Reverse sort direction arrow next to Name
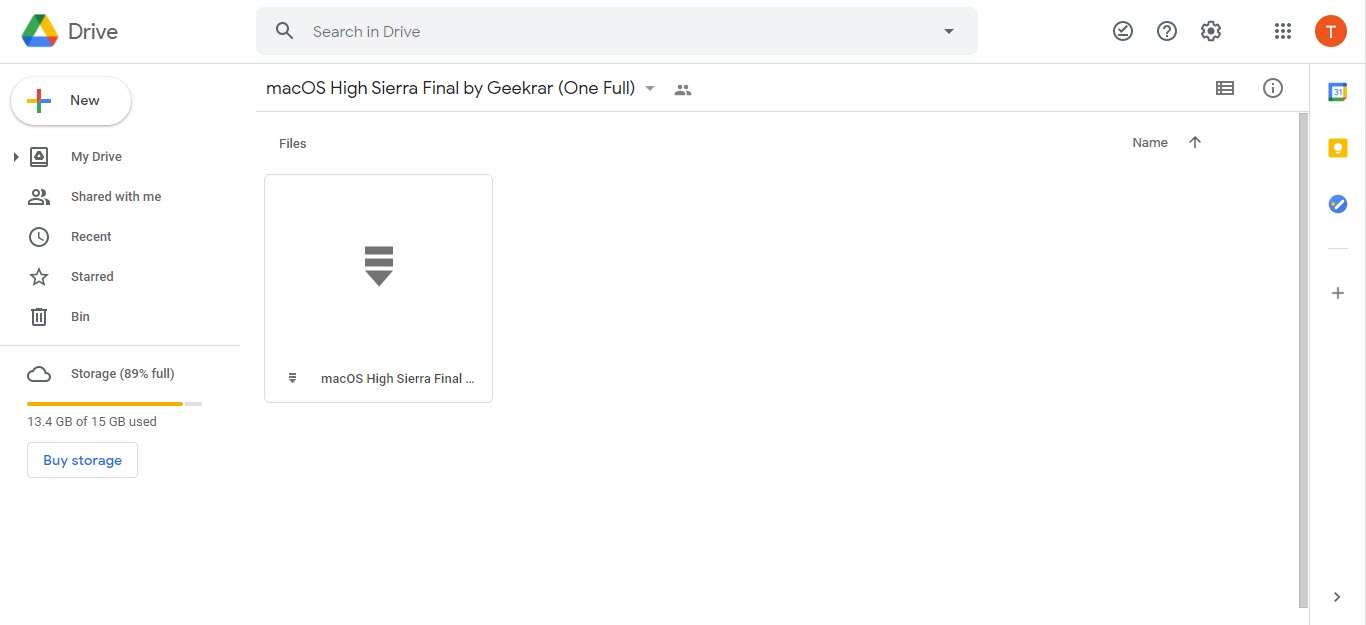1366x625 pixels. 1194,143
